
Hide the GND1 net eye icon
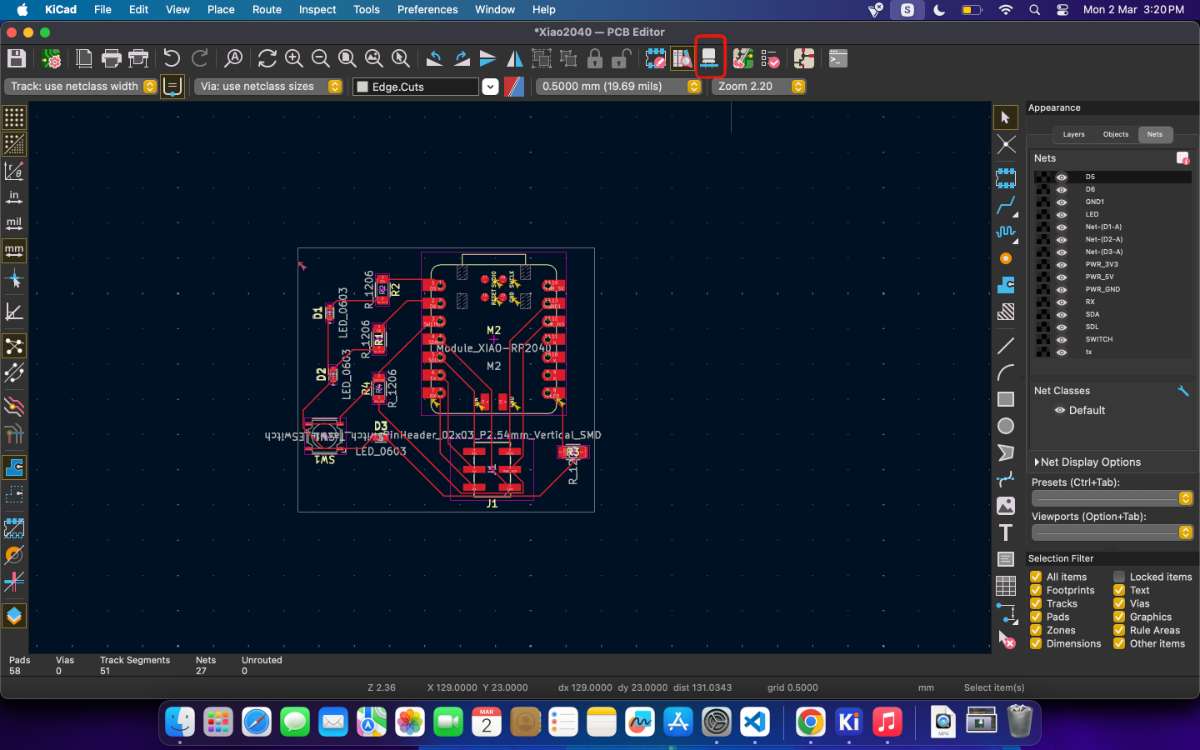click(1062, 202)
